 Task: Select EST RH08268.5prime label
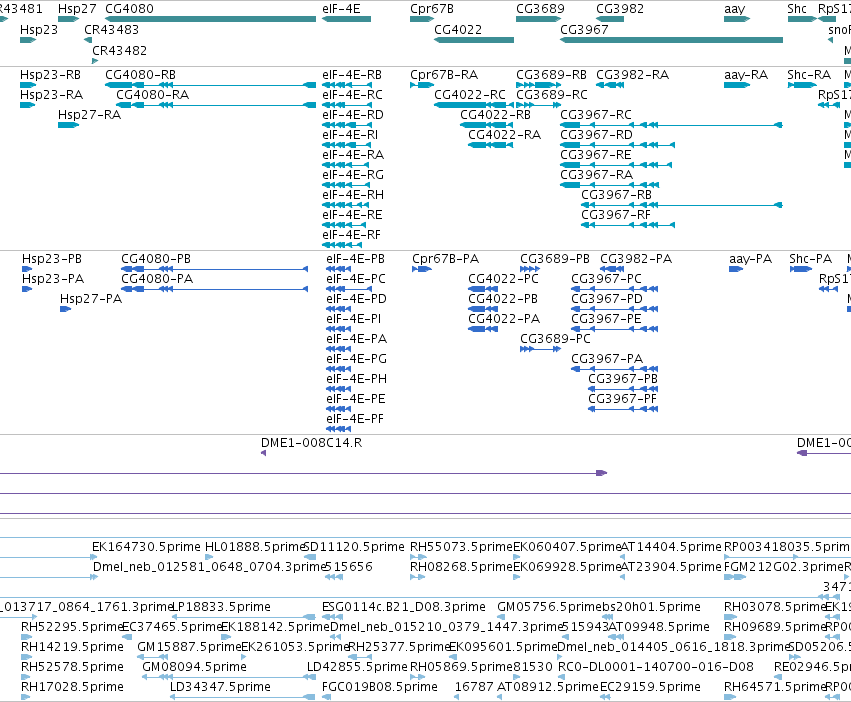[461, 566]
